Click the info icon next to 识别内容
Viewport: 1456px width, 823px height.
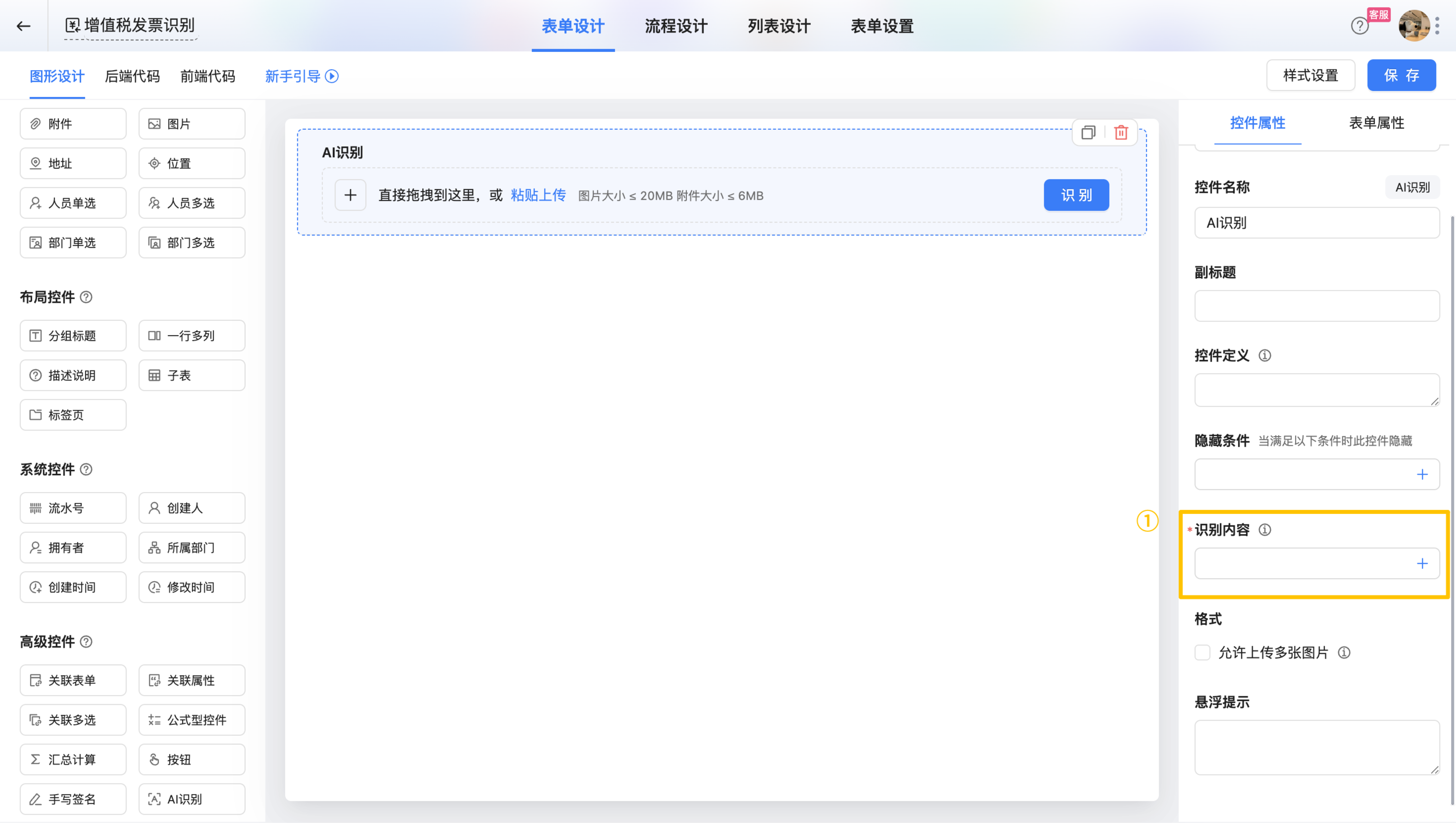pos(1265,530)
